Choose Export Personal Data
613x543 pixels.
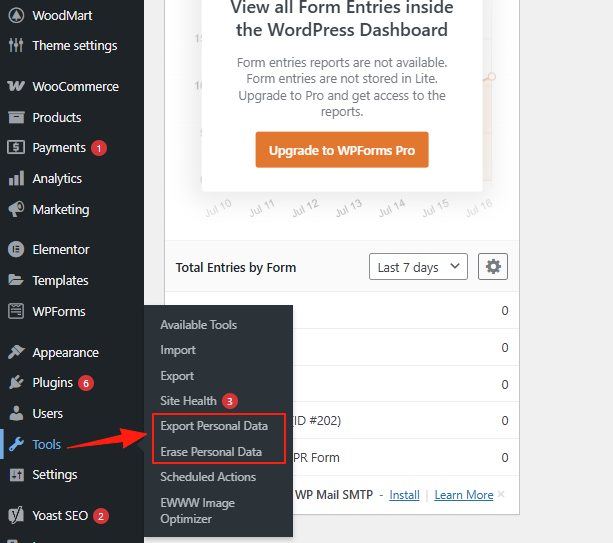(214, 426)
